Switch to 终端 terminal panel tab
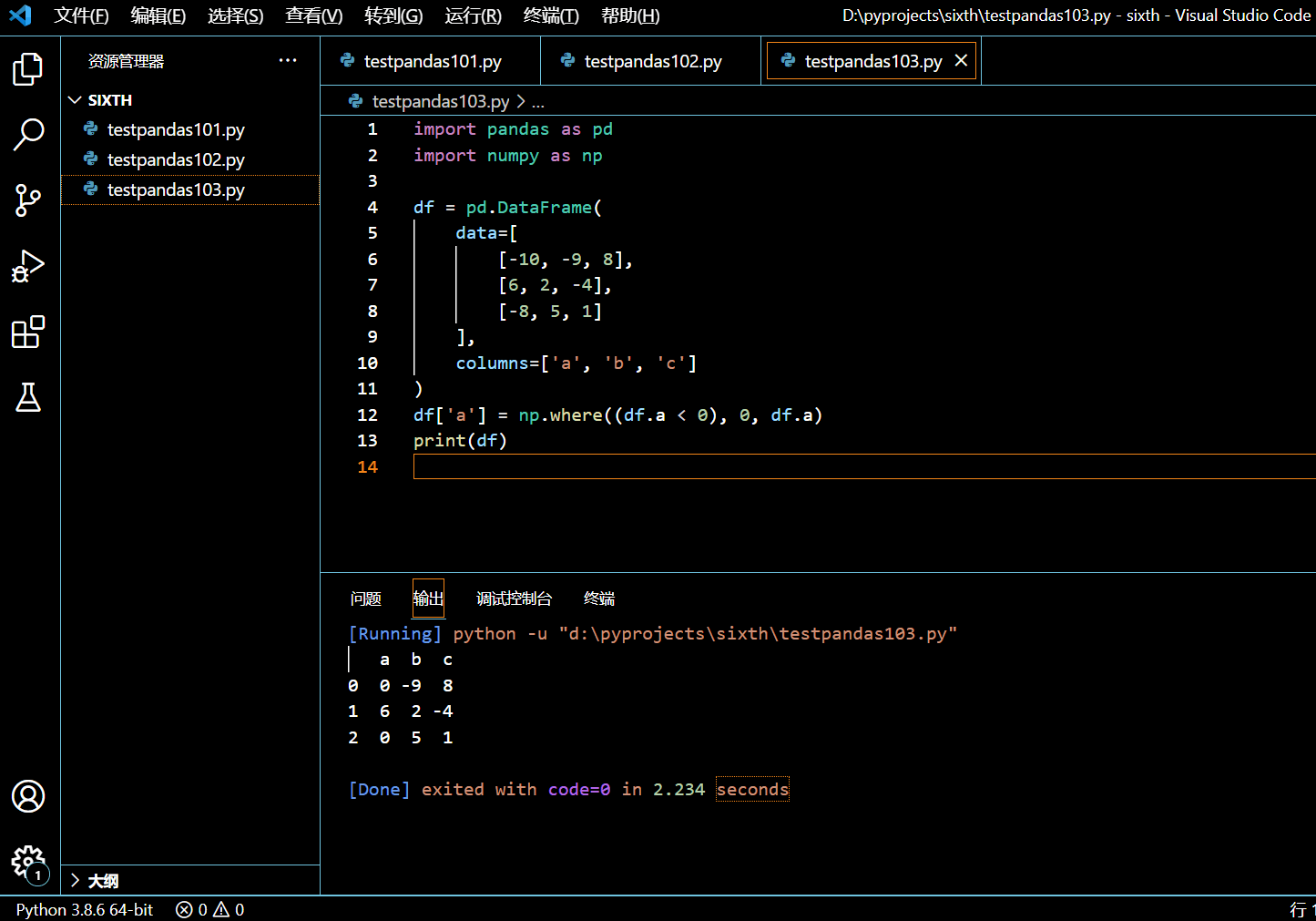Screen dimensions: 1316x921 coord(599,599)
